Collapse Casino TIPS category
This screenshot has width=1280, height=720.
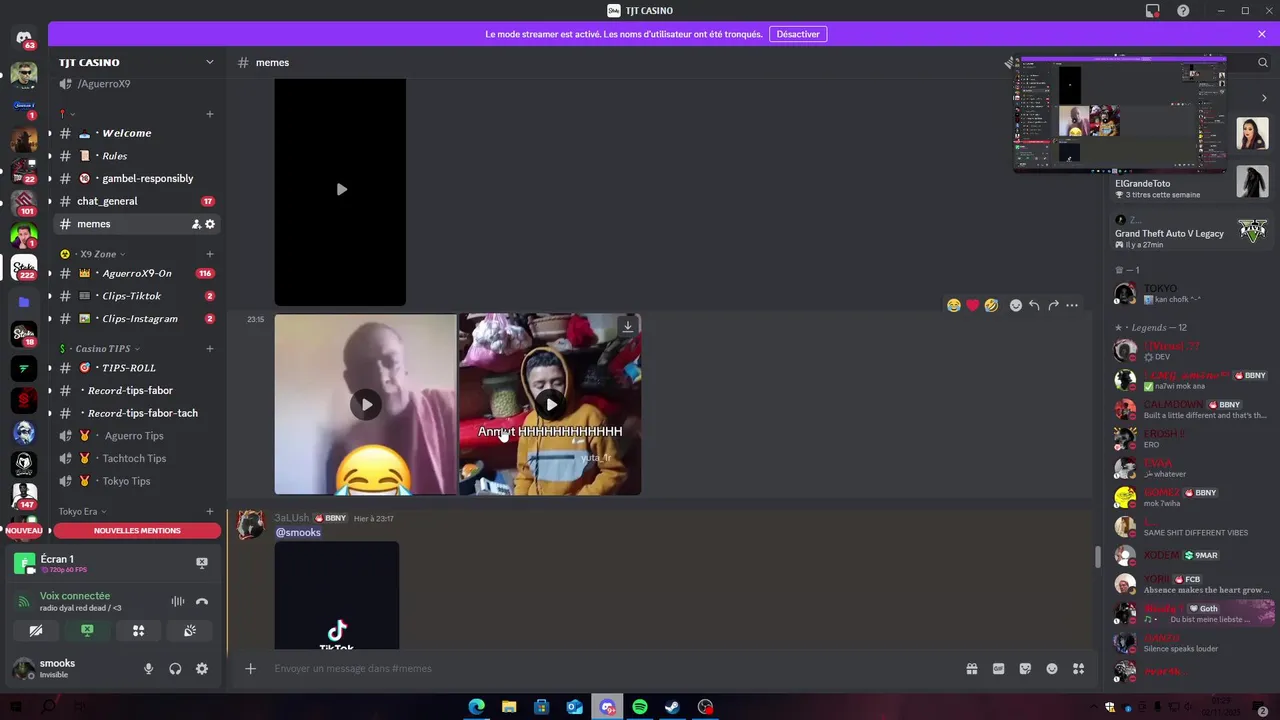101,349
